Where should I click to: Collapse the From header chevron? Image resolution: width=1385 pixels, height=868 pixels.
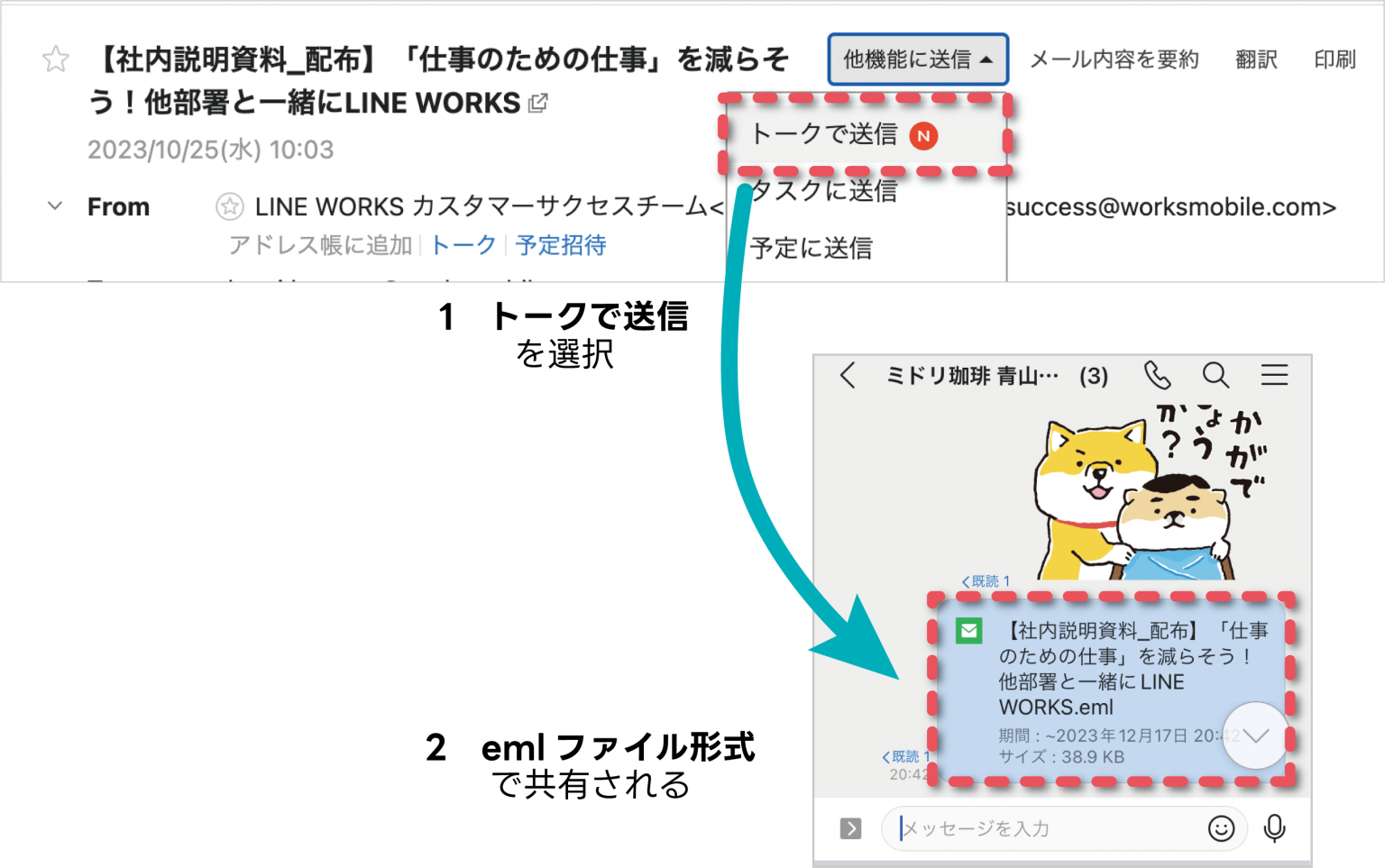[55, 206]
